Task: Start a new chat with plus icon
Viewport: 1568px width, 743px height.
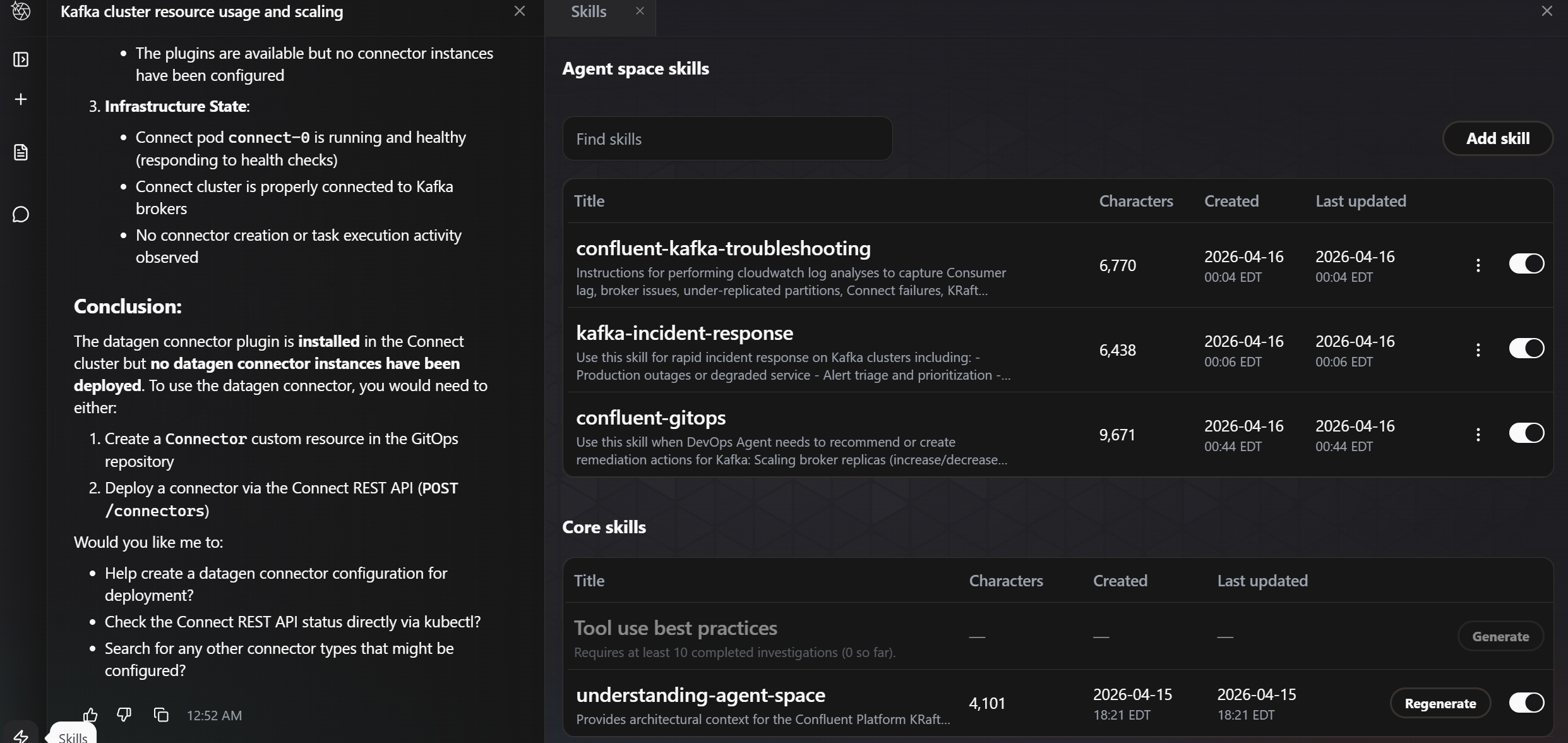Action: pyautogui.click(x=21, y=99)
